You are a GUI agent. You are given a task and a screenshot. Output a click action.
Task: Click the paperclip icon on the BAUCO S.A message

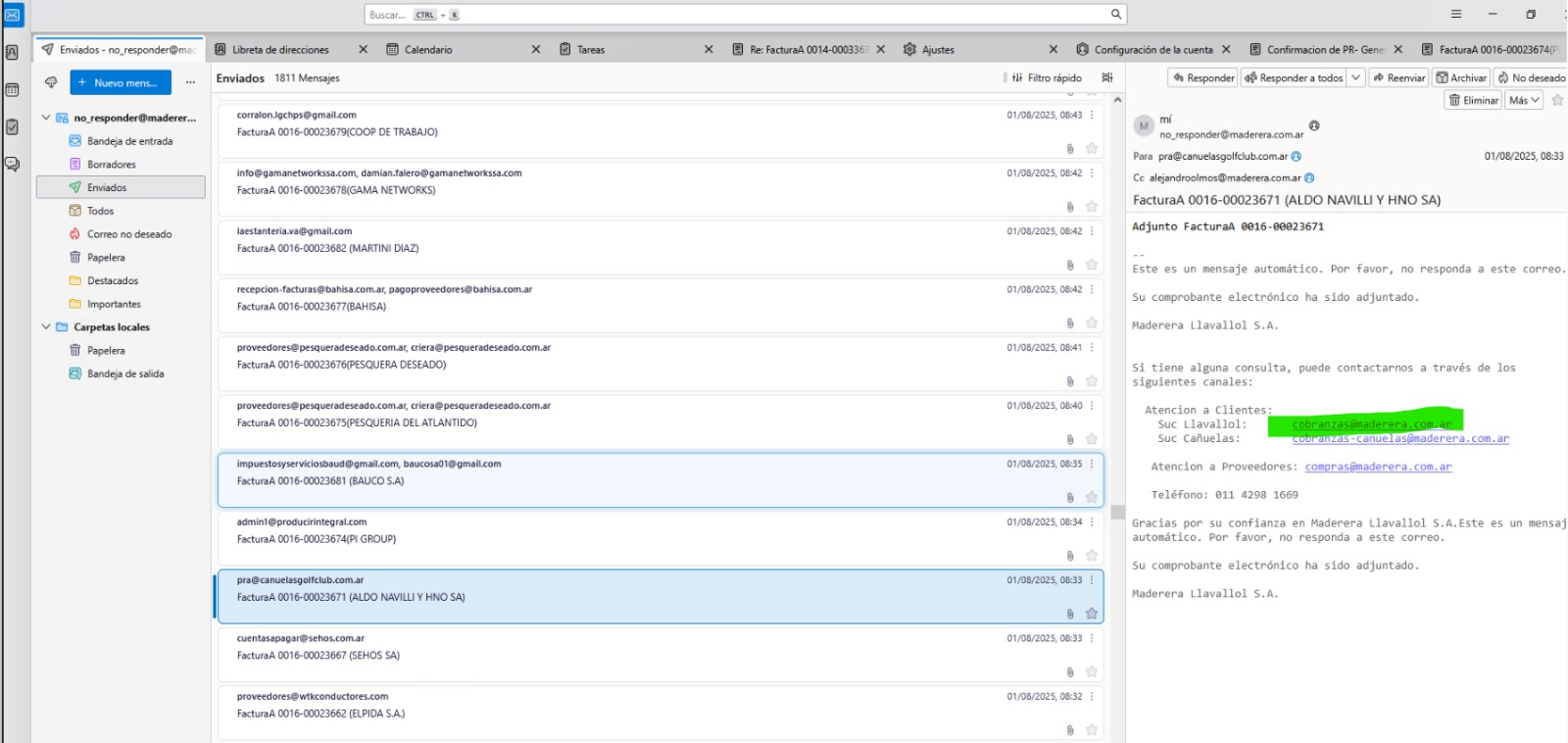[x=1070, y=498]
